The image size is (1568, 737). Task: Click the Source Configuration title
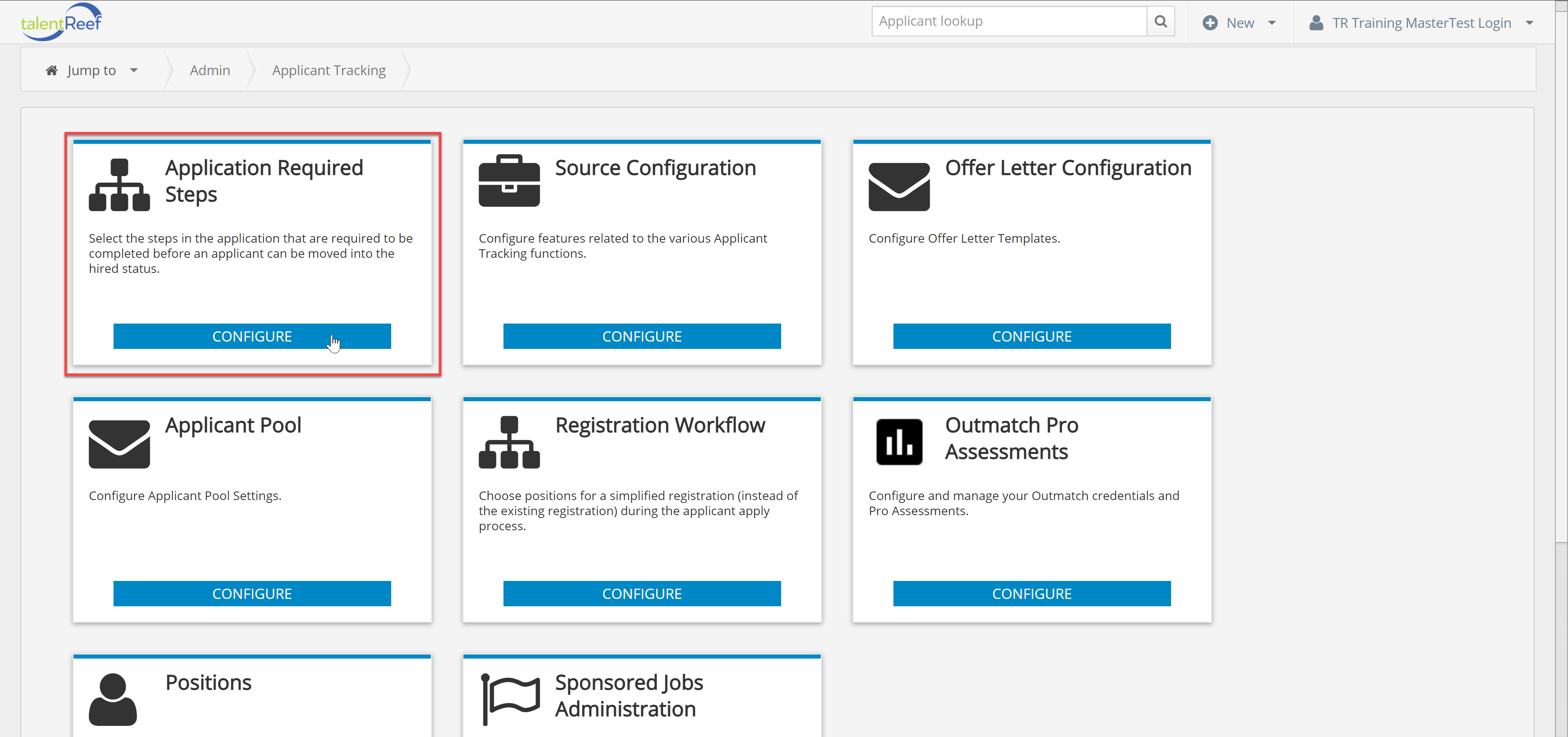(655, 167)
